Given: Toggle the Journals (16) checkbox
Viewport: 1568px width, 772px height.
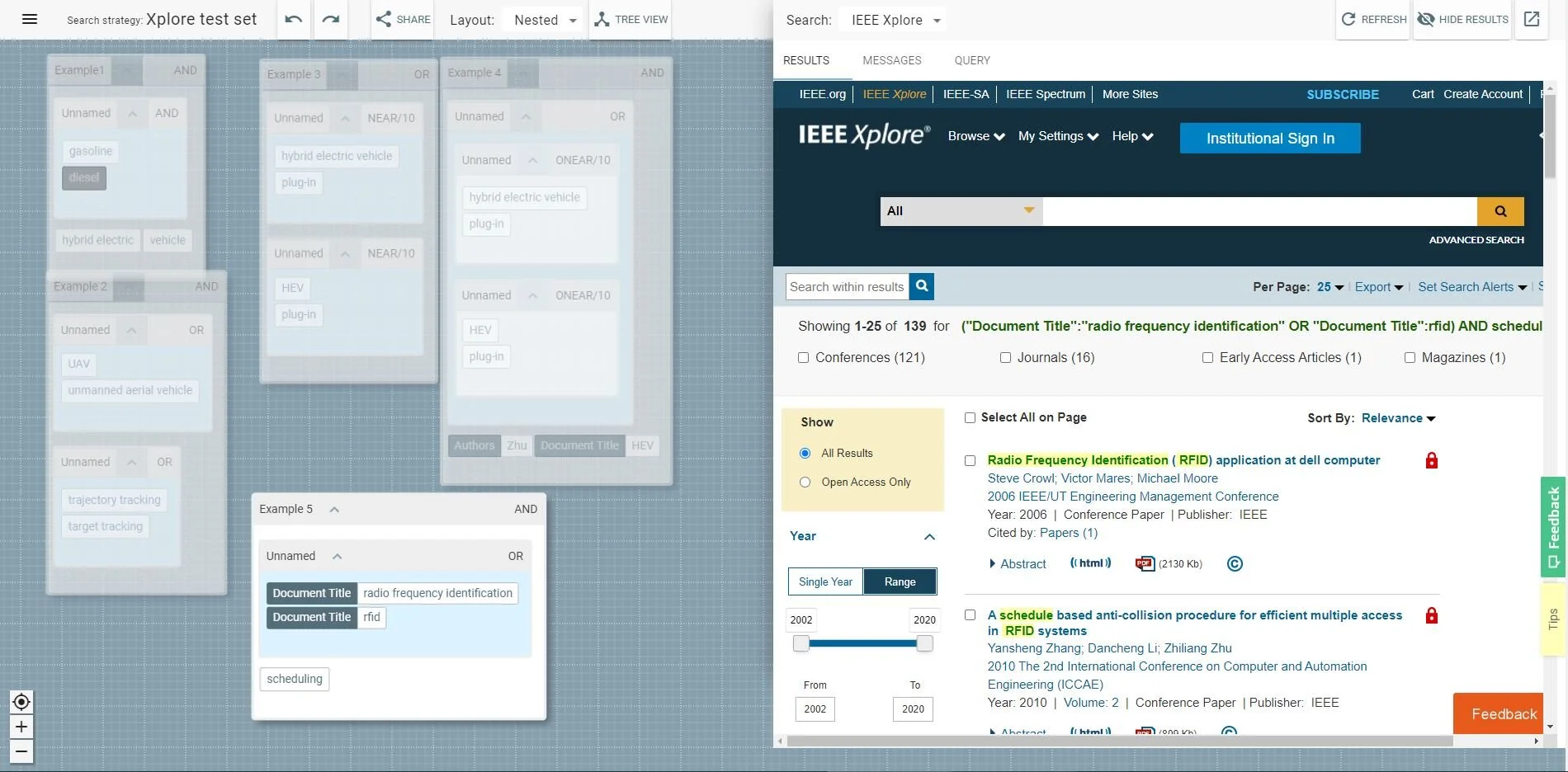Looking at the screenshot, I should click(x=1005, y=358).
